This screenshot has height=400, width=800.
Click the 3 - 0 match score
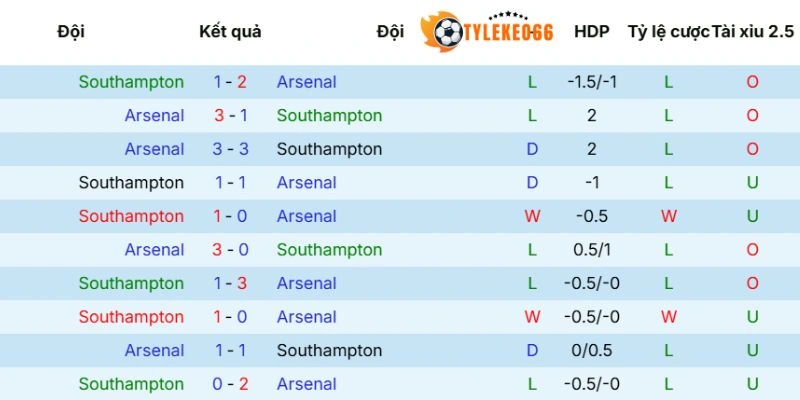[230, 250]
